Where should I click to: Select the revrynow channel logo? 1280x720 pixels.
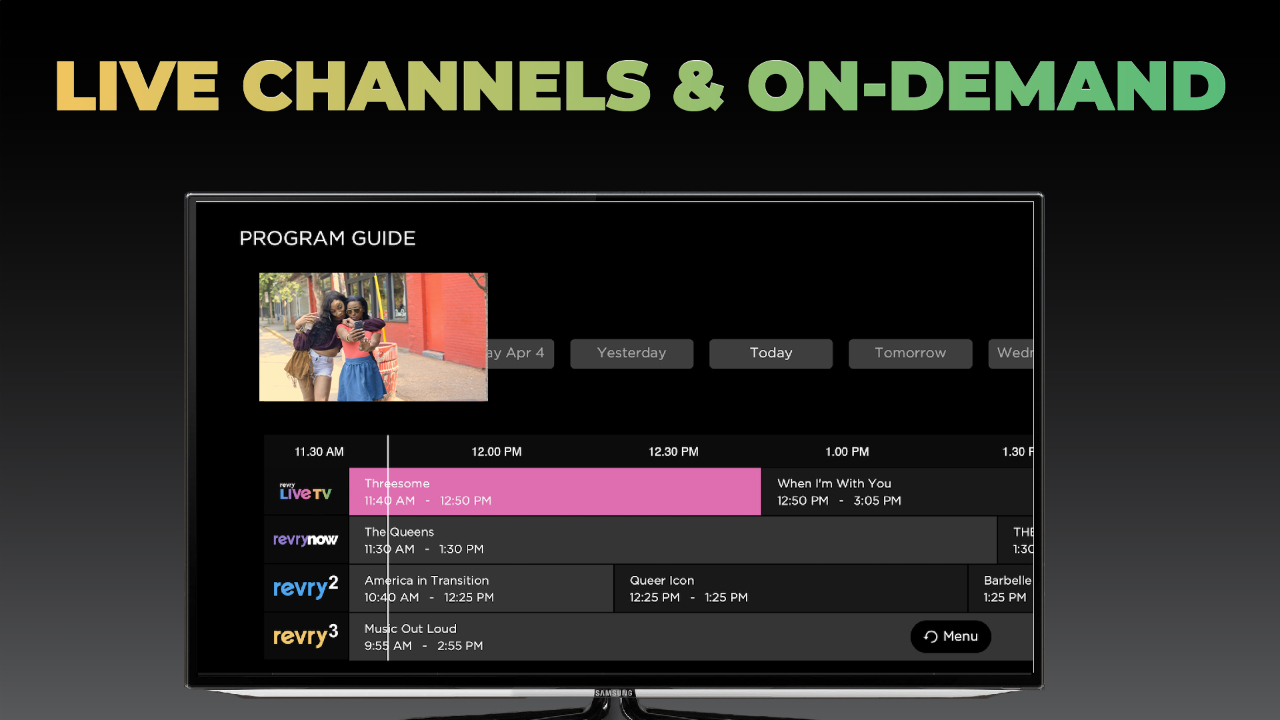coord(306,539)
